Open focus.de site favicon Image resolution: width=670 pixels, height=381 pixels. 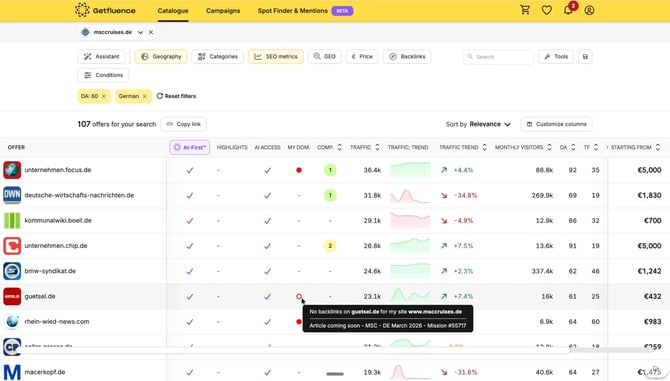click(12, 170)
